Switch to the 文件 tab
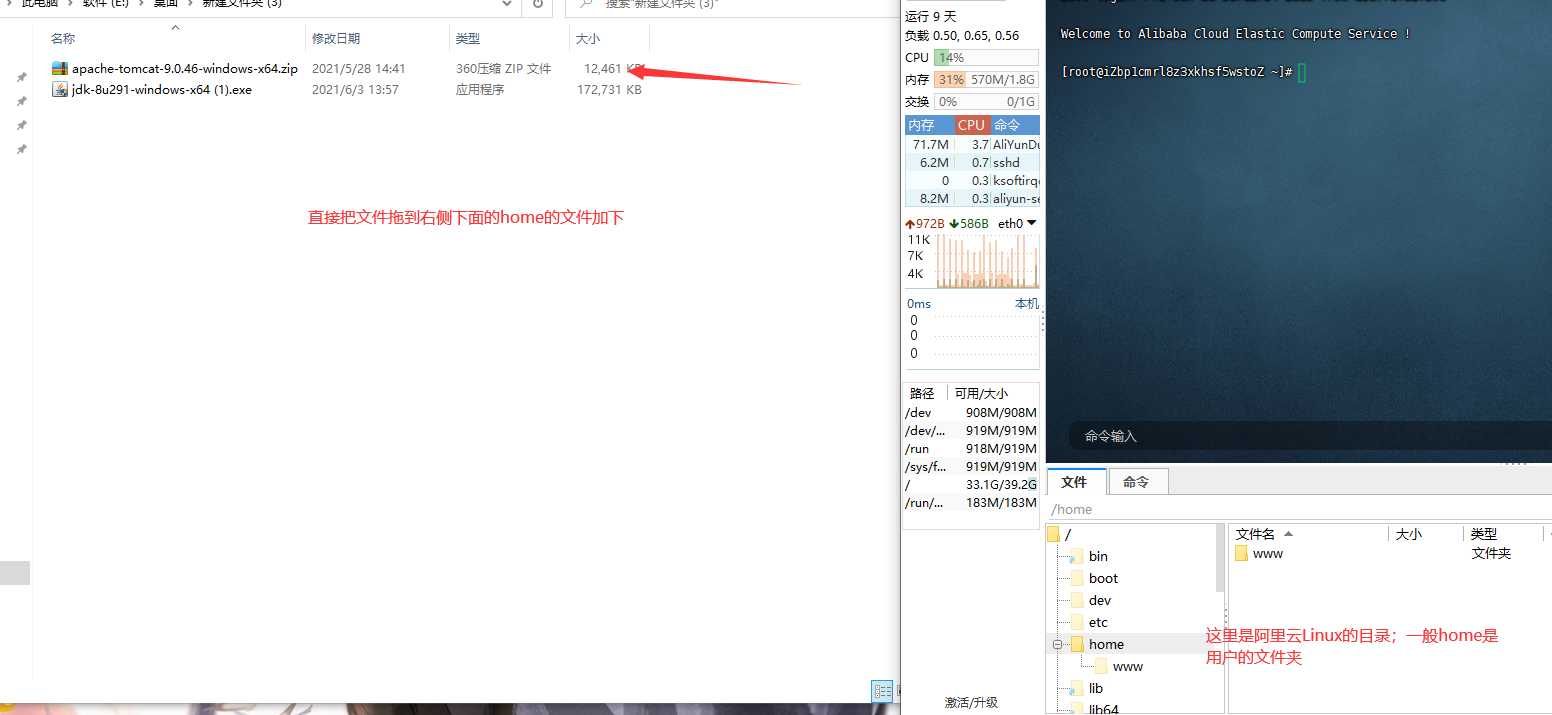 1075,482
